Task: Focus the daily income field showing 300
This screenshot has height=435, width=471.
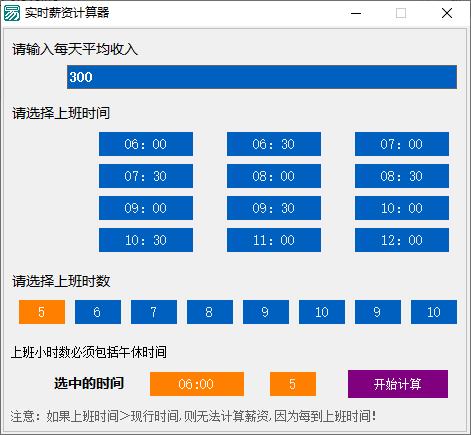Action: (x=262, y=77)
